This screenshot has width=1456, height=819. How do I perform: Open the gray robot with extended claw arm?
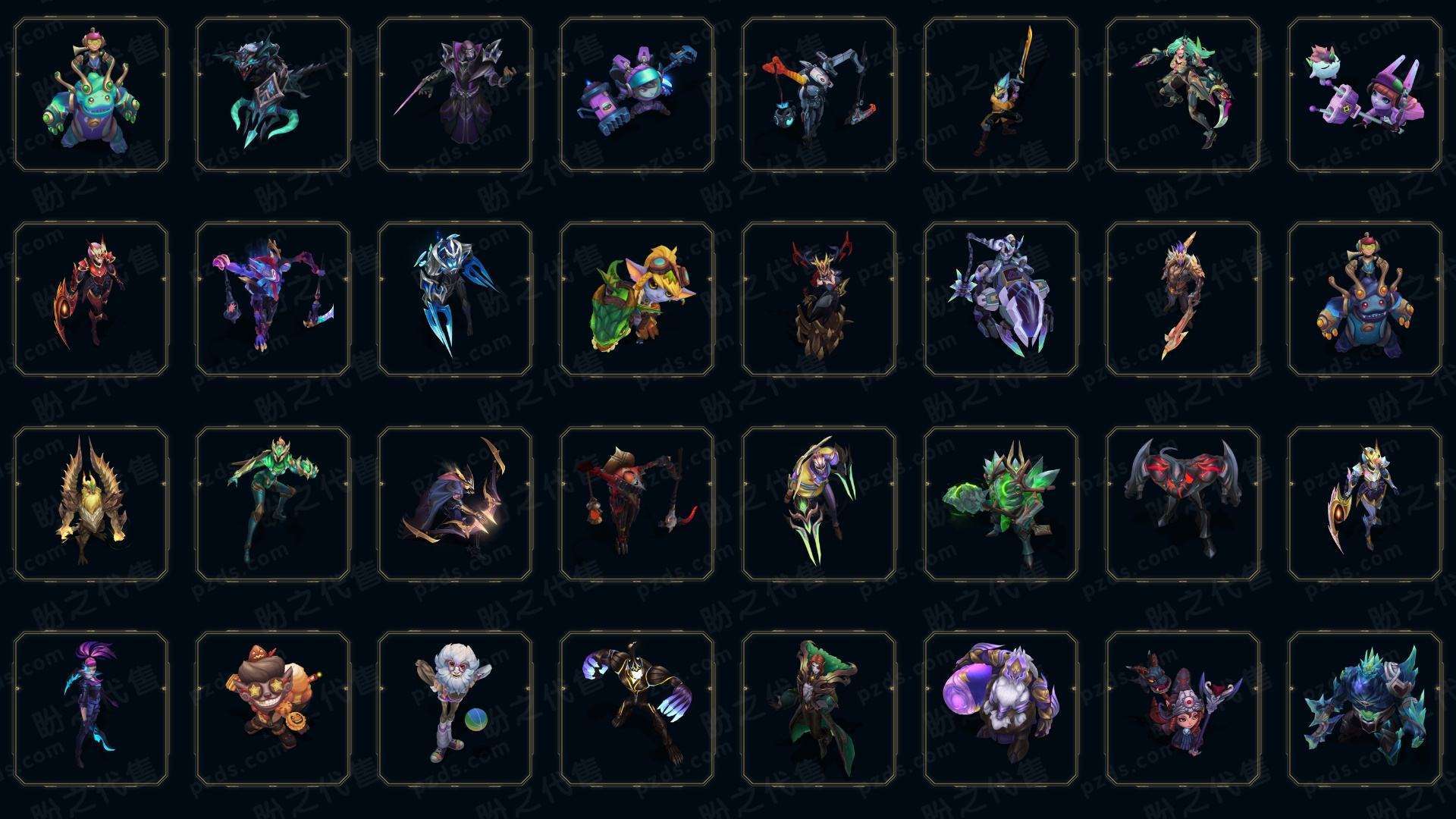(x=819, y=94)
